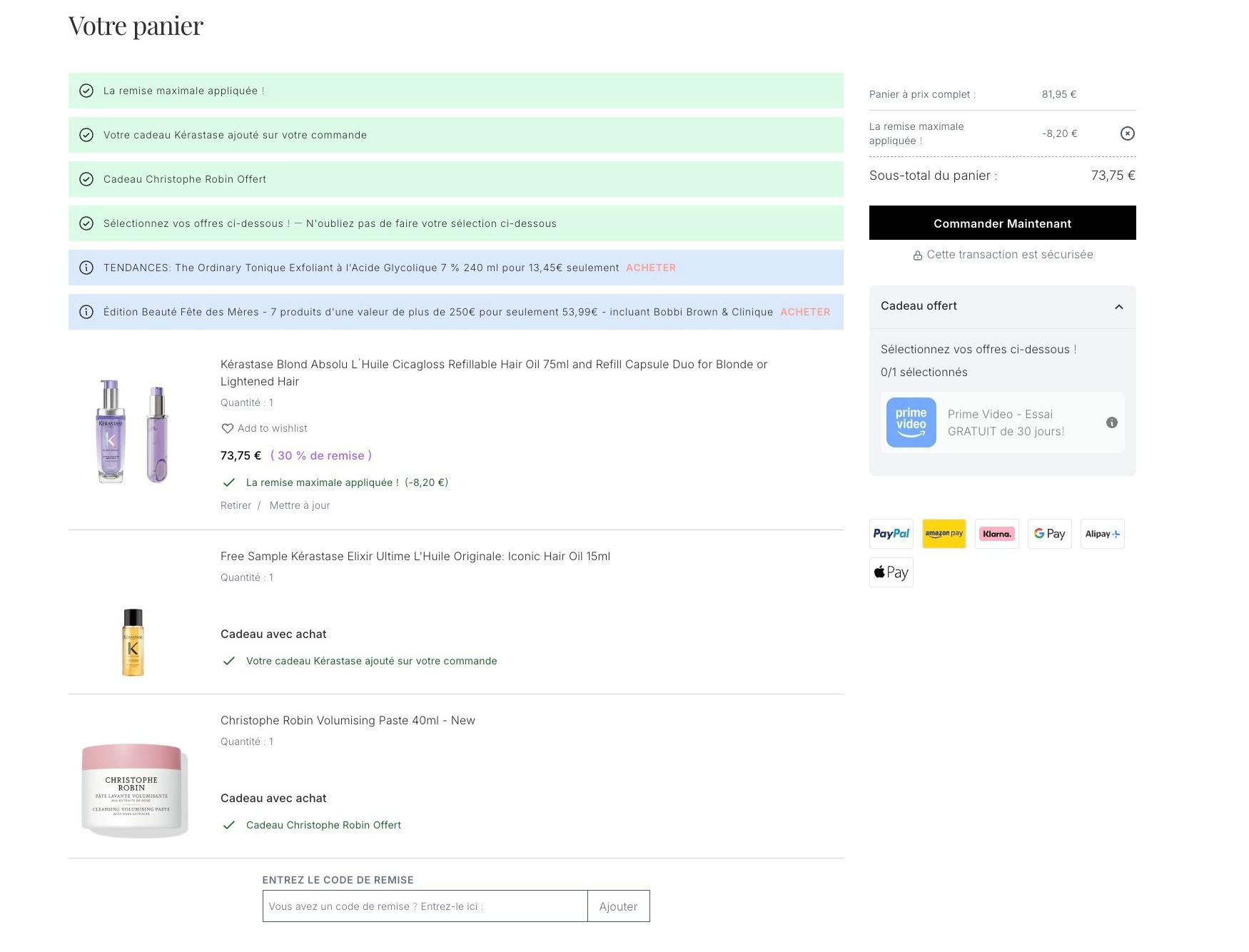
Task: Click the heart icon beside Add to wishlist
Action: point(227,428)
